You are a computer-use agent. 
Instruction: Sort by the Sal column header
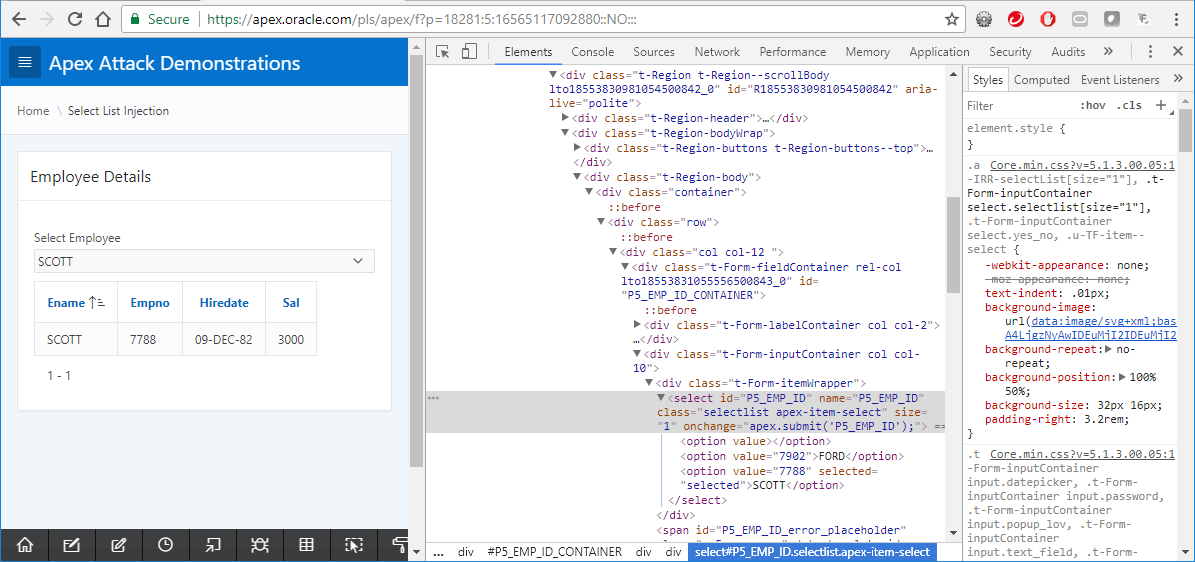point(291,303)
